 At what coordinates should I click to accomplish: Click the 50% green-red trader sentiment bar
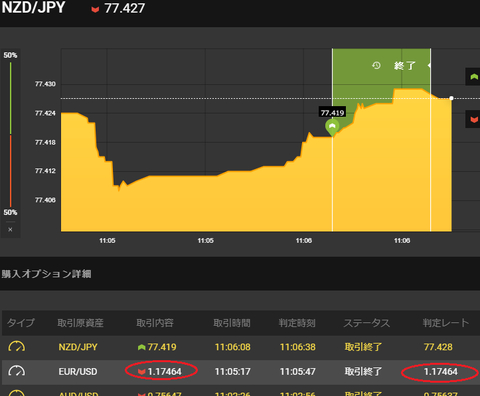point(11,134)
